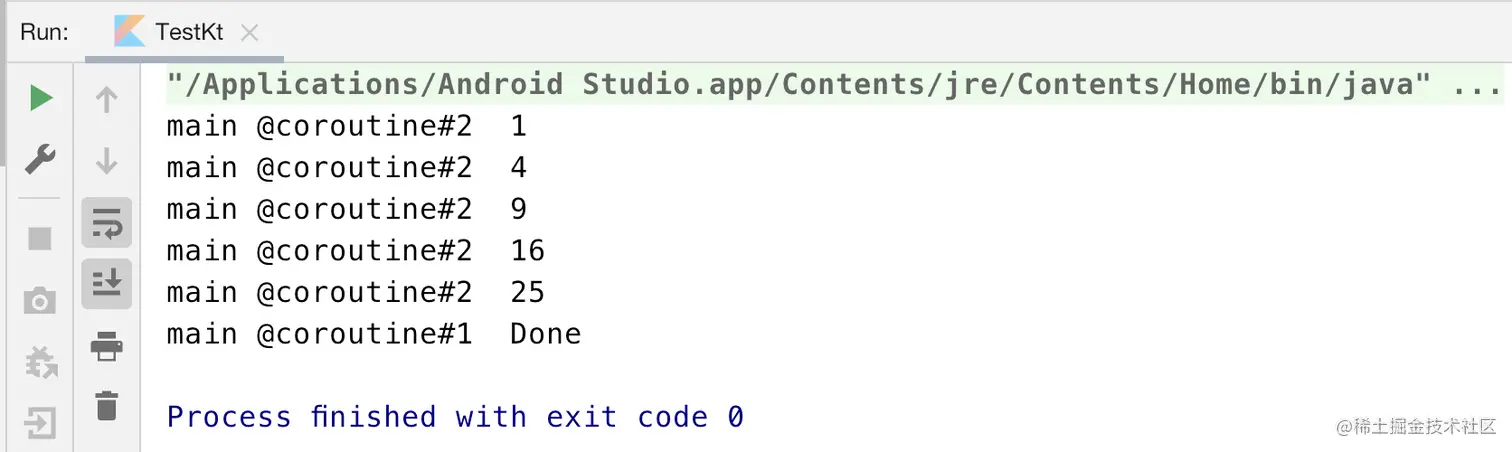The image size is (1512, 452).
Task: Click the bug with arrow icon
Action: 40,362
